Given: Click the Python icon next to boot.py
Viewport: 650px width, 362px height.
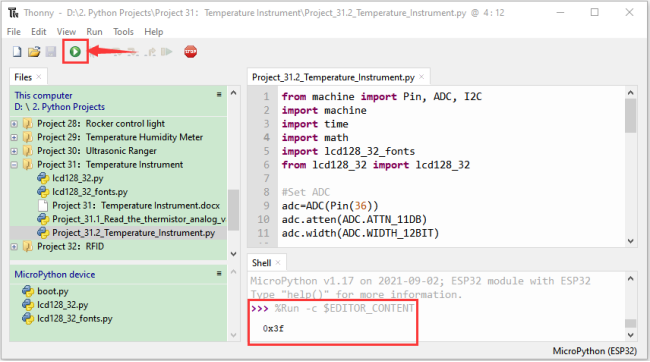Looking at the screenshot, I should (x=28, y=291).
